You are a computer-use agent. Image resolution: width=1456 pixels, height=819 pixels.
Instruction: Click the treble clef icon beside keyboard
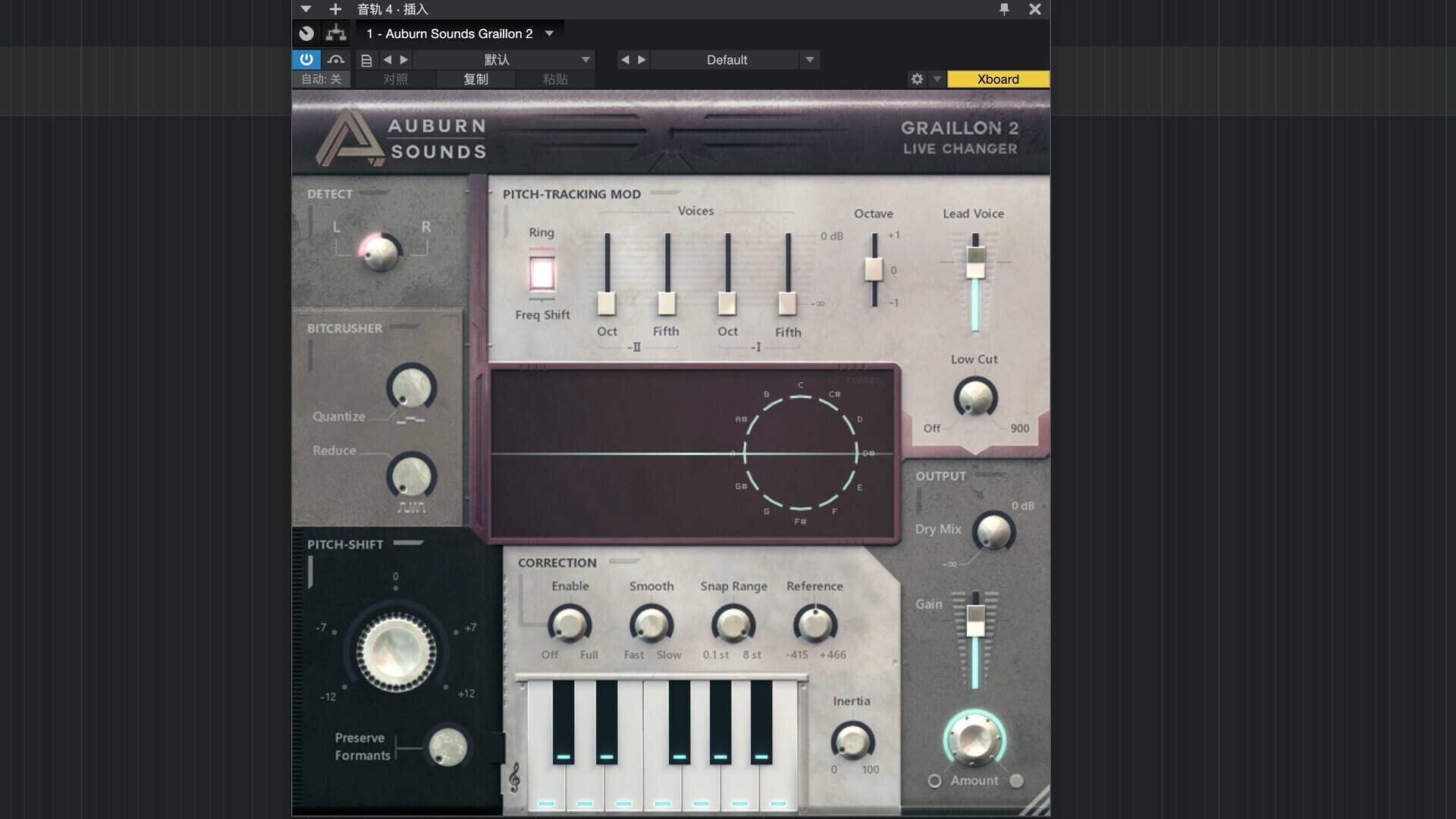coord(514,777)
